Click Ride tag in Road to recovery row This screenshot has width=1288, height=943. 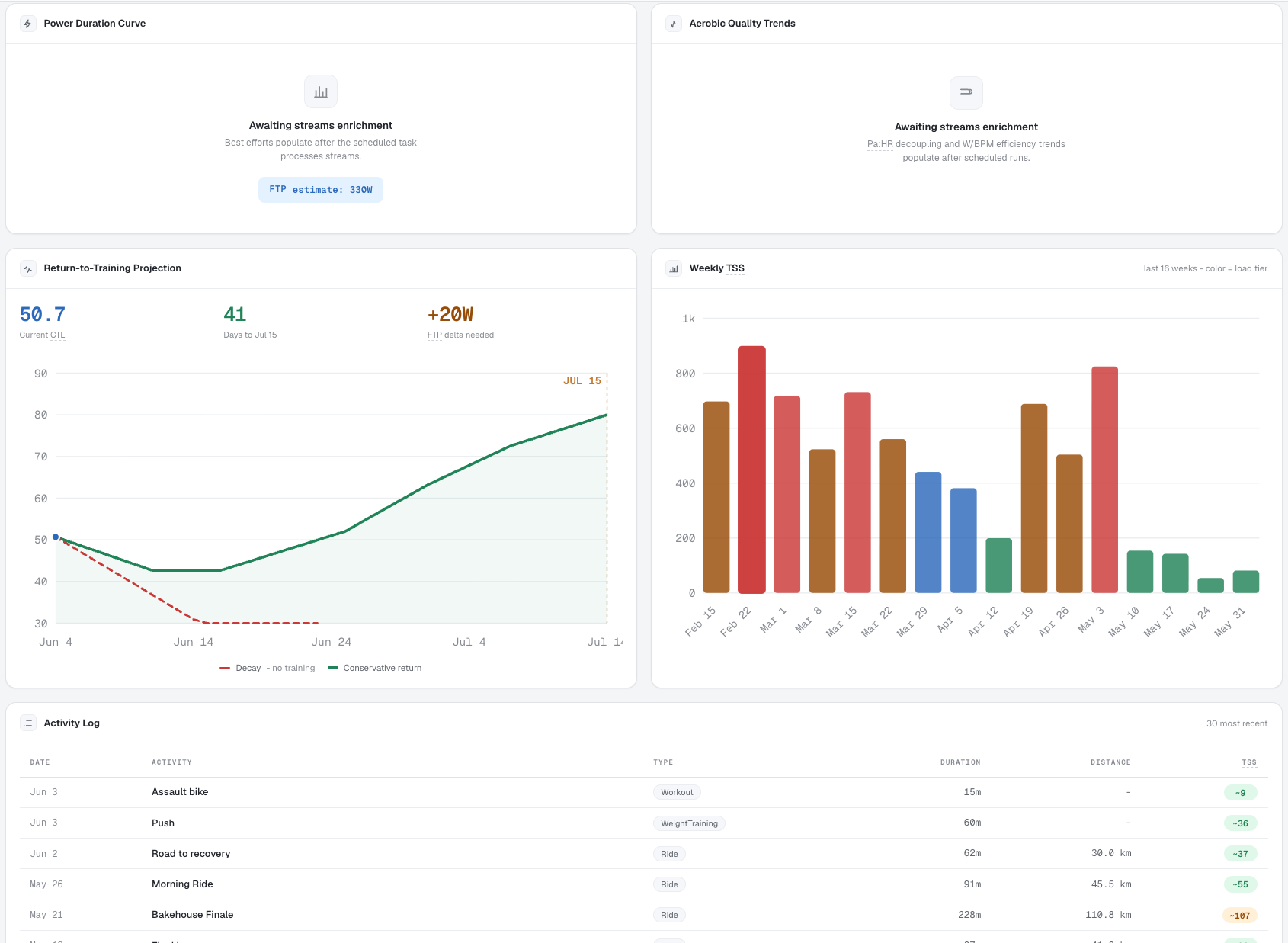click(x=669, y=854)
